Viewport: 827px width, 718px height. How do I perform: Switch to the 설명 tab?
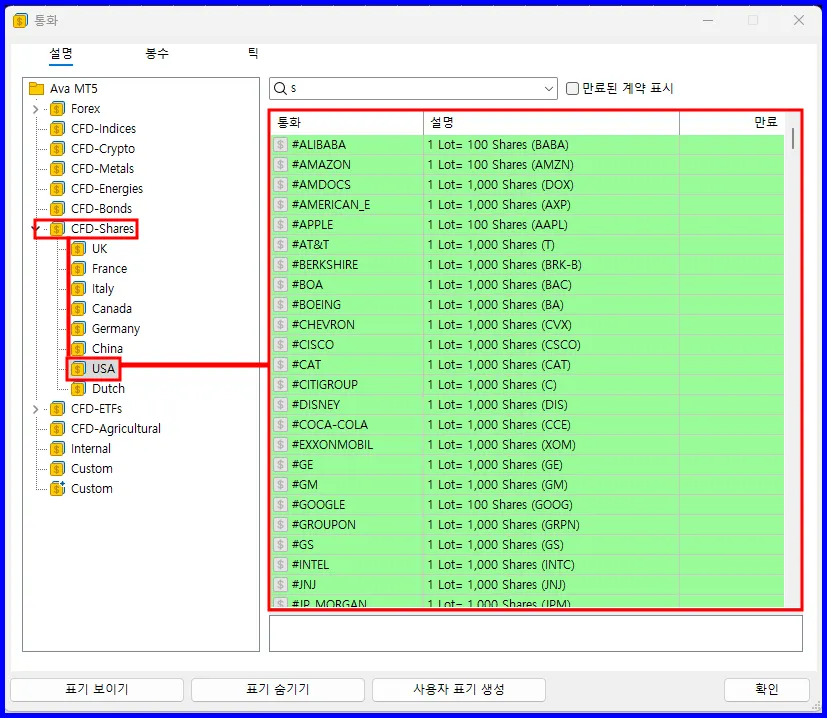point(61,53)
